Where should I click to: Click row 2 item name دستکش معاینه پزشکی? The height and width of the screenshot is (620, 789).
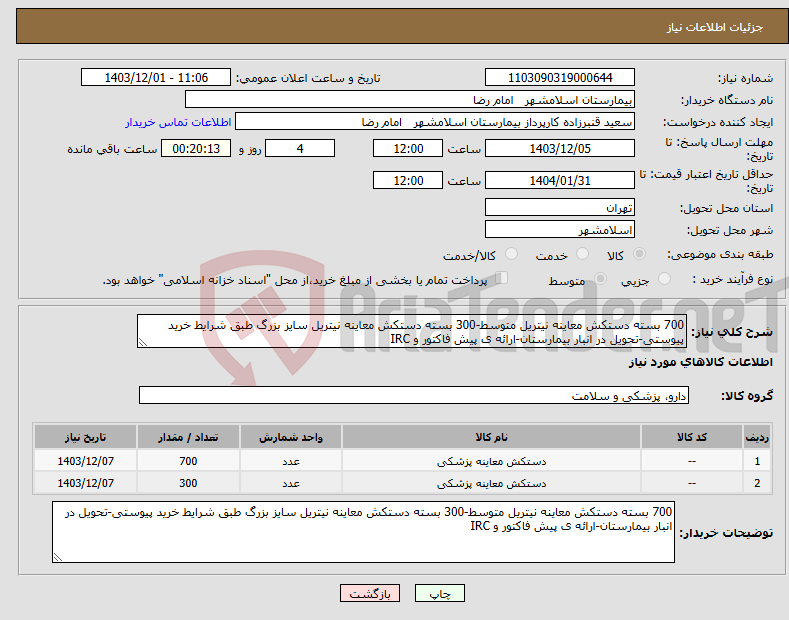[491, 483]
